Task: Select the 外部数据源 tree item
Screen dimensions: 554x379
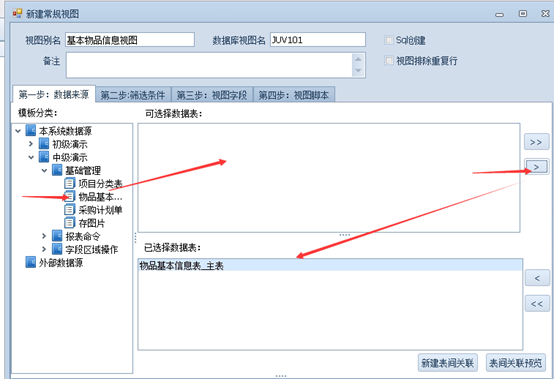Action: [x=61, y=262]
